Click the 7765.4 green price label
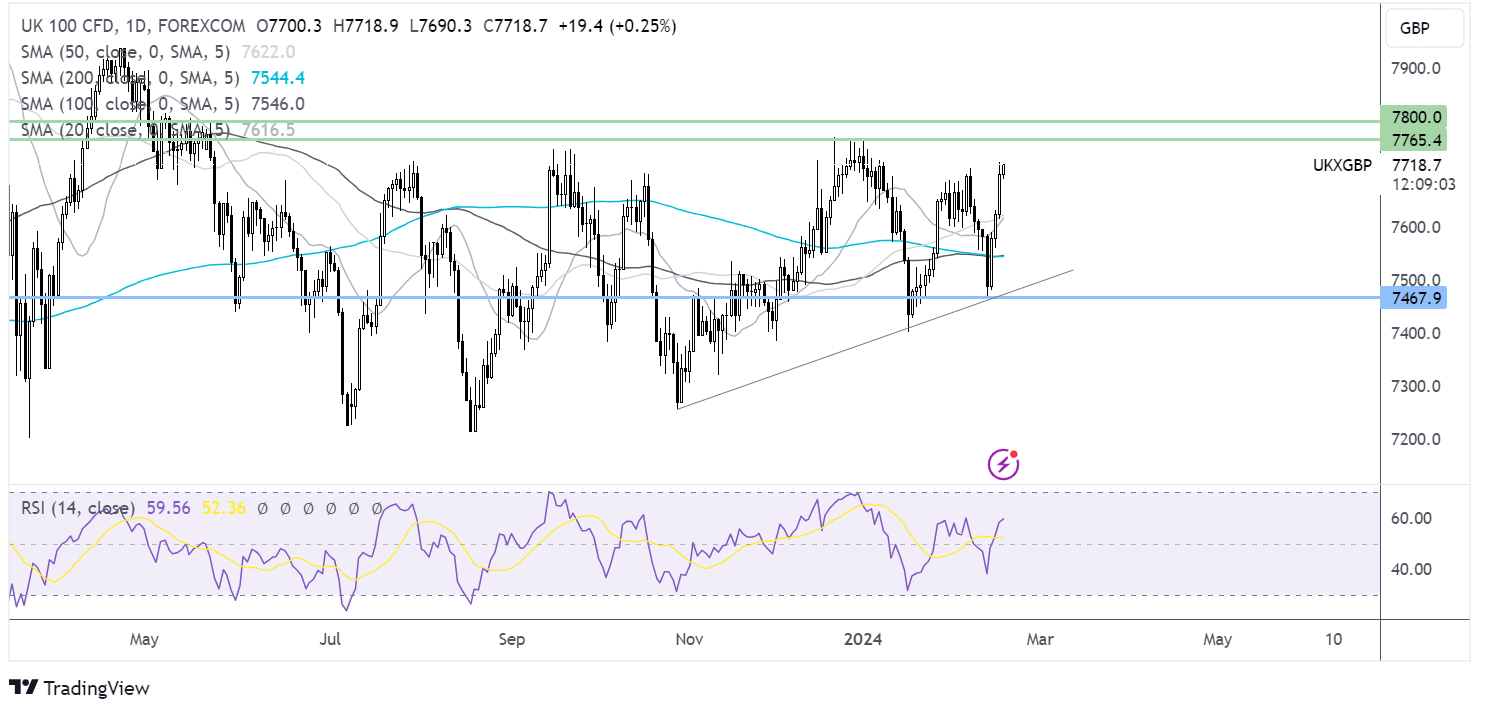This screenshot has height=714, width=1485. [x=1412, y=139]
